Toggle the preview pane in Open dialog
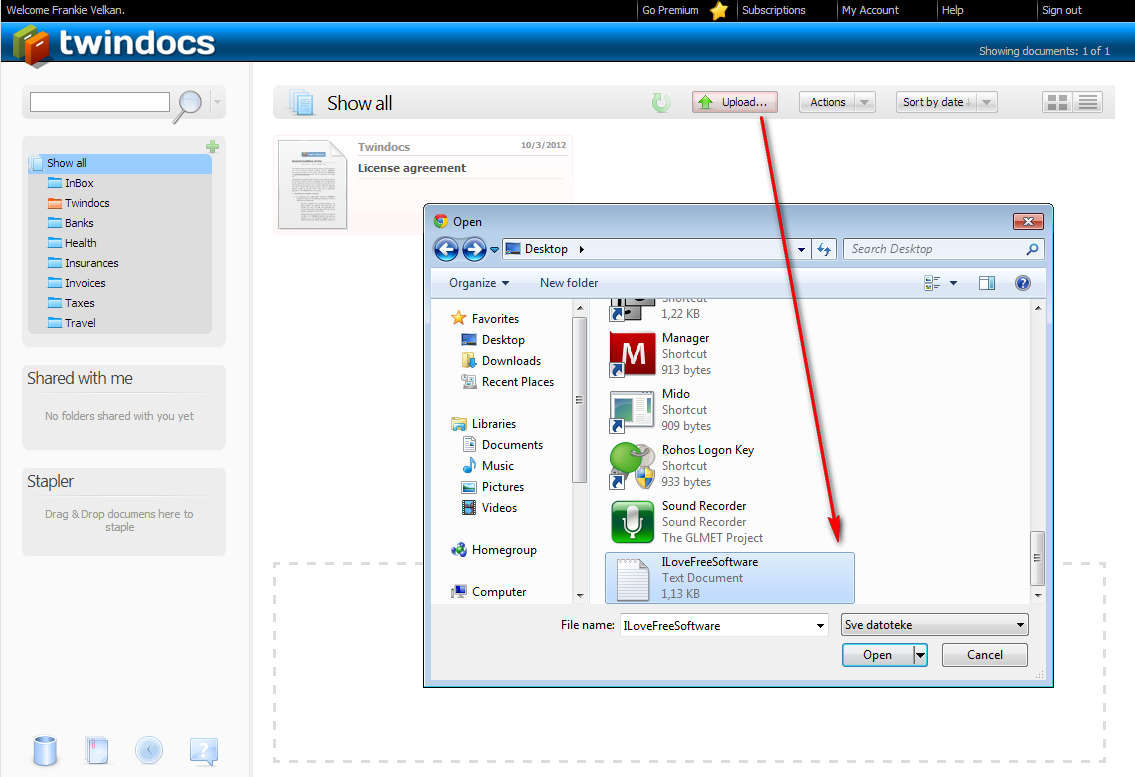This screenshot has width=1135, height=777. coord(987,283)
